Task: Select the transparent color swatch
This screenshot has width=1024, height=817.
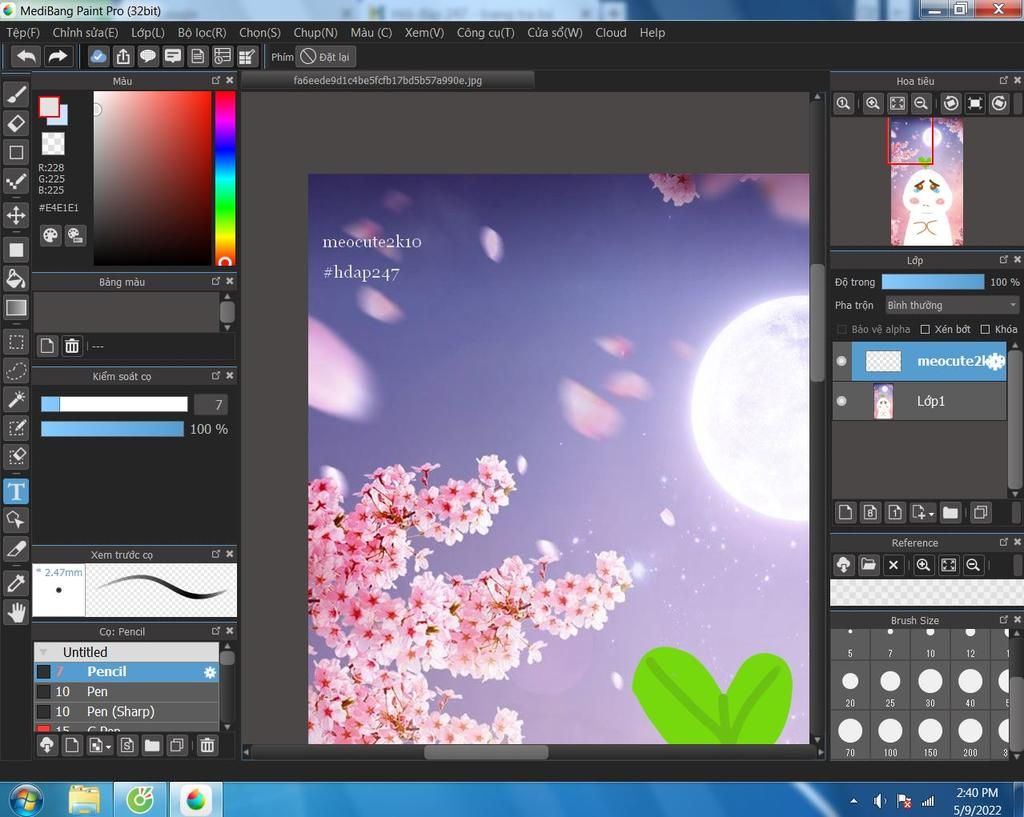Action: tap(53, 144)
